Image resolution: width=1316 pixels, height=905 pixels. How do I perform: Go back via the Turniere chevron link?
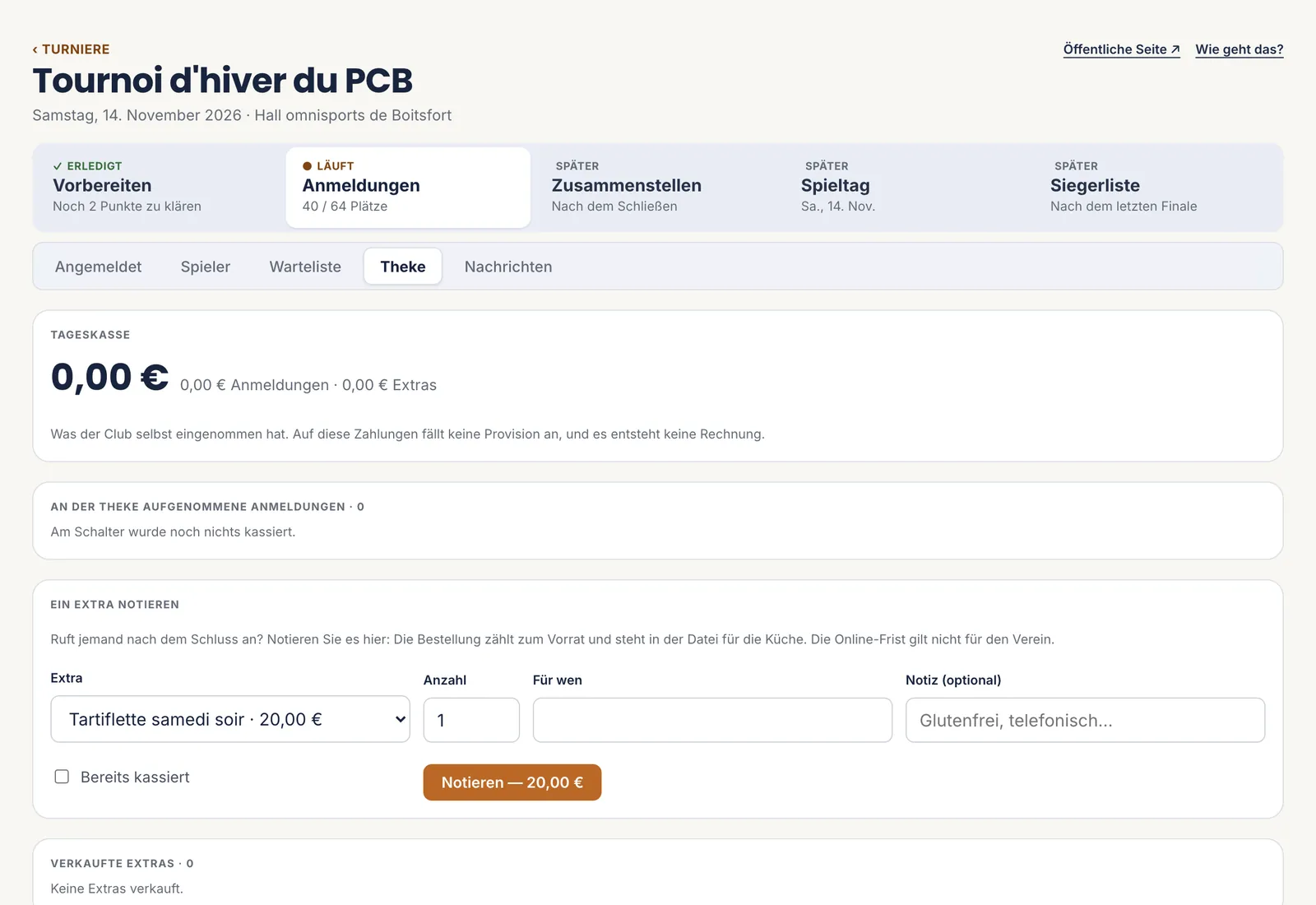click(x=71, y=49)
